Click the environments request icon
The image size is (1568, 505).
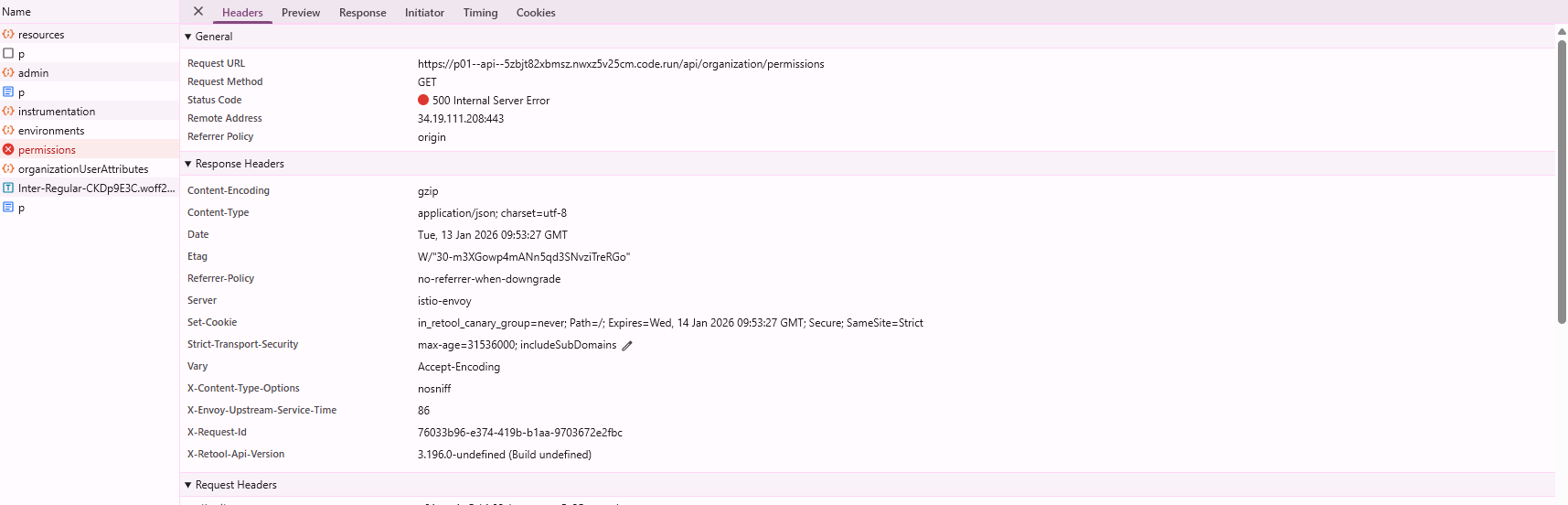click(8, 131)
